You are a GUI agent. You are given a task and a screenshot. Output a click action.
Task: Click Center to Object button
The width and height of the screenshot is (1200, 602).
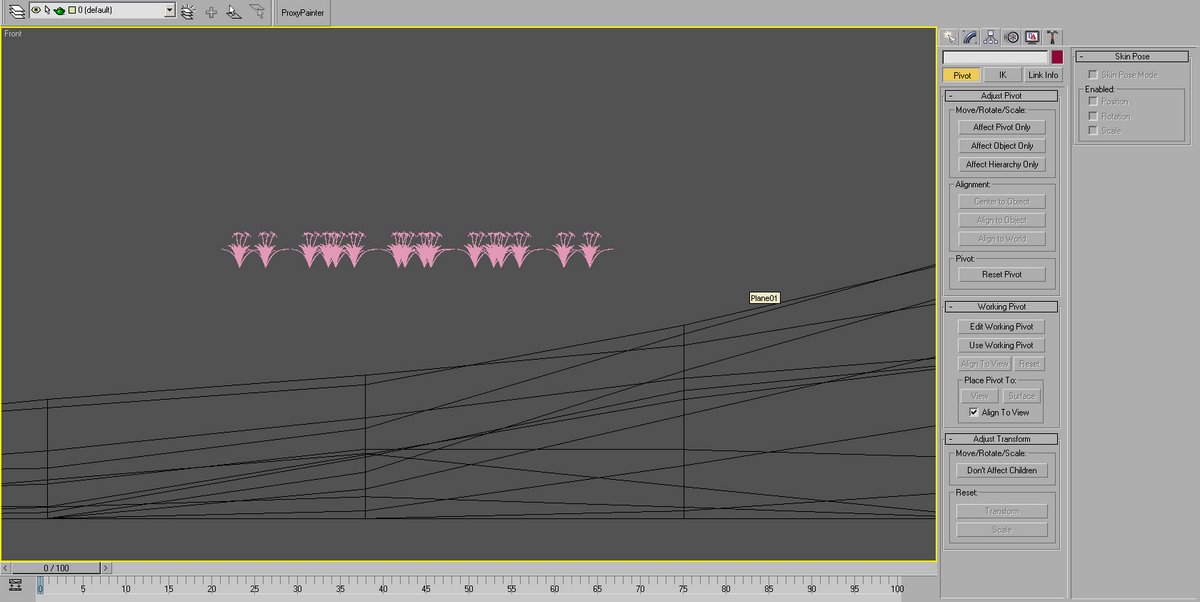tap(1002, 202)
